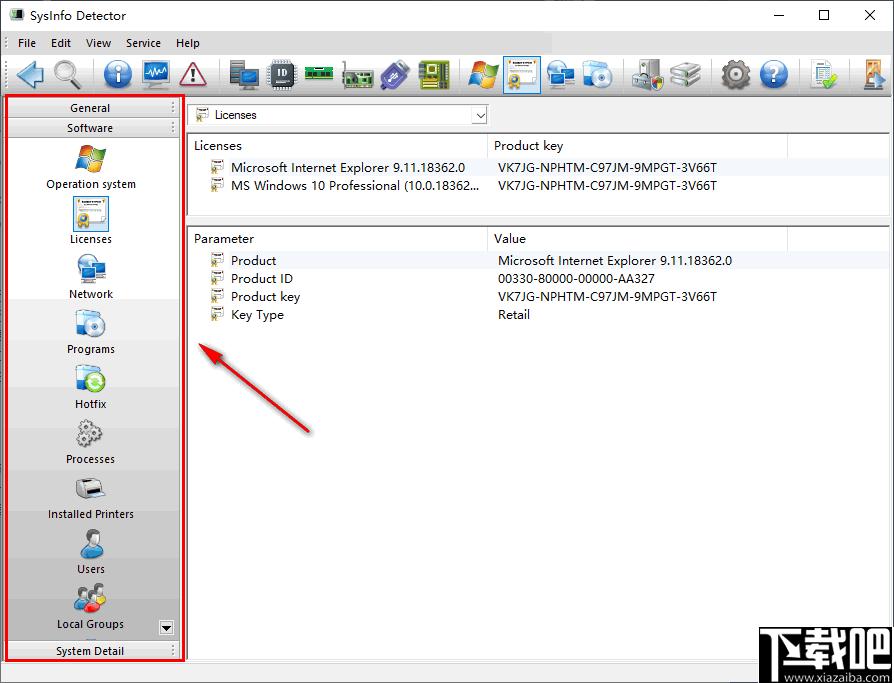Click the red warning triangle toolbar icon
The height and width of the screenshot is (683, 894).
pos(193,74)
